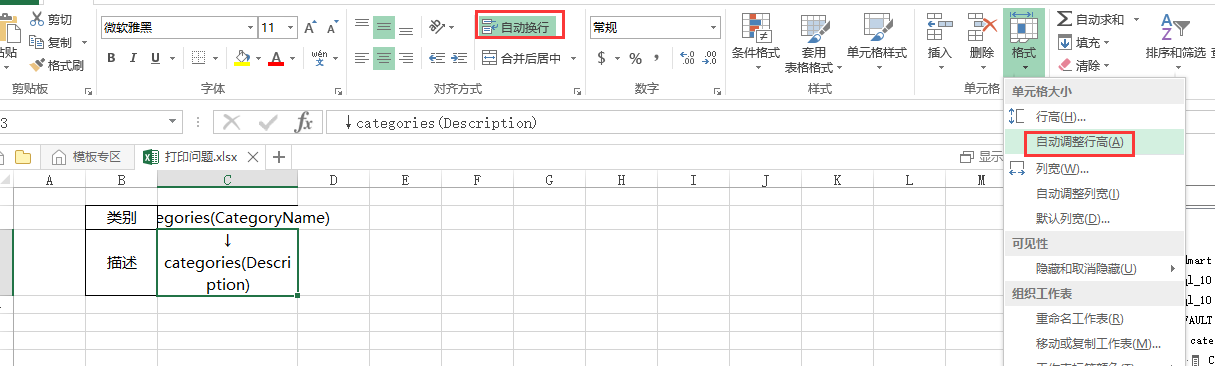This screenshot has width=1215, height=366.
Task: Click yellow fill color bucket
Action: [x=241, y=58]
